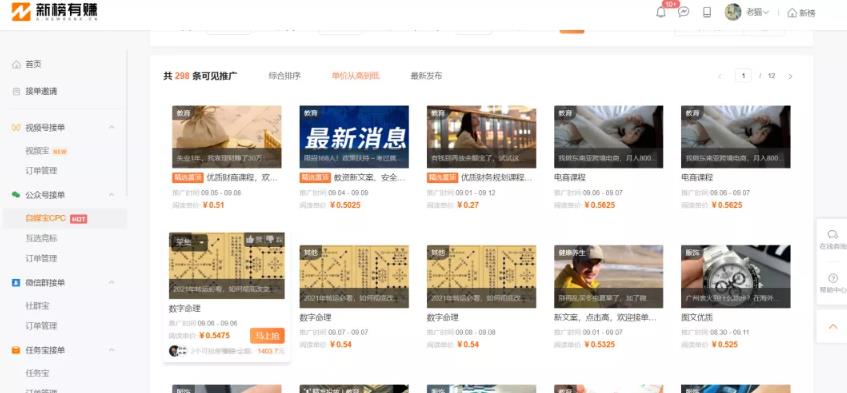Collapse the 微信群接单 sidebar section
Viewport: 847px width, 393px height.
click(x=112, y=282)
